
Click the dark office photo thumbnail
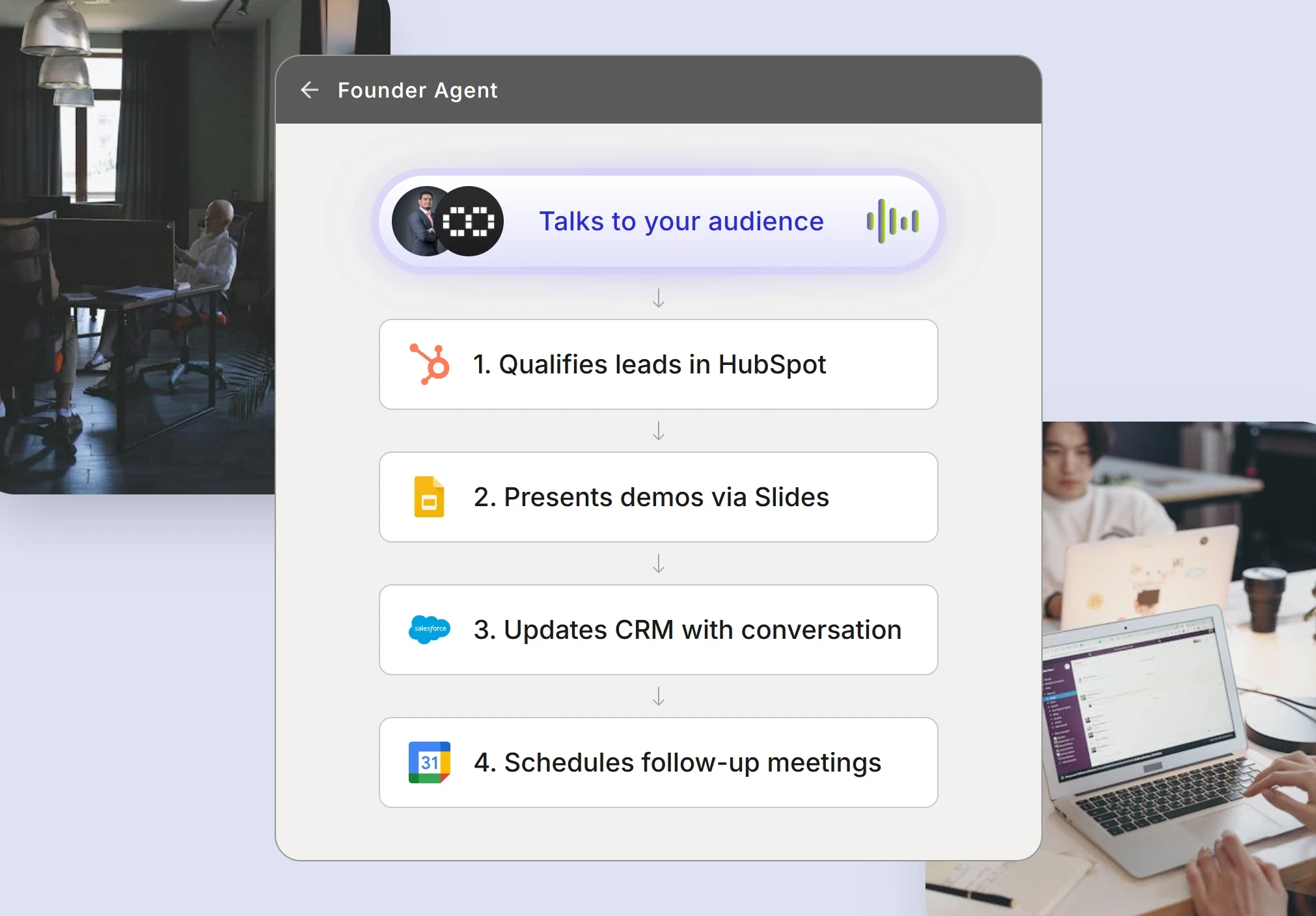point(137,247)
